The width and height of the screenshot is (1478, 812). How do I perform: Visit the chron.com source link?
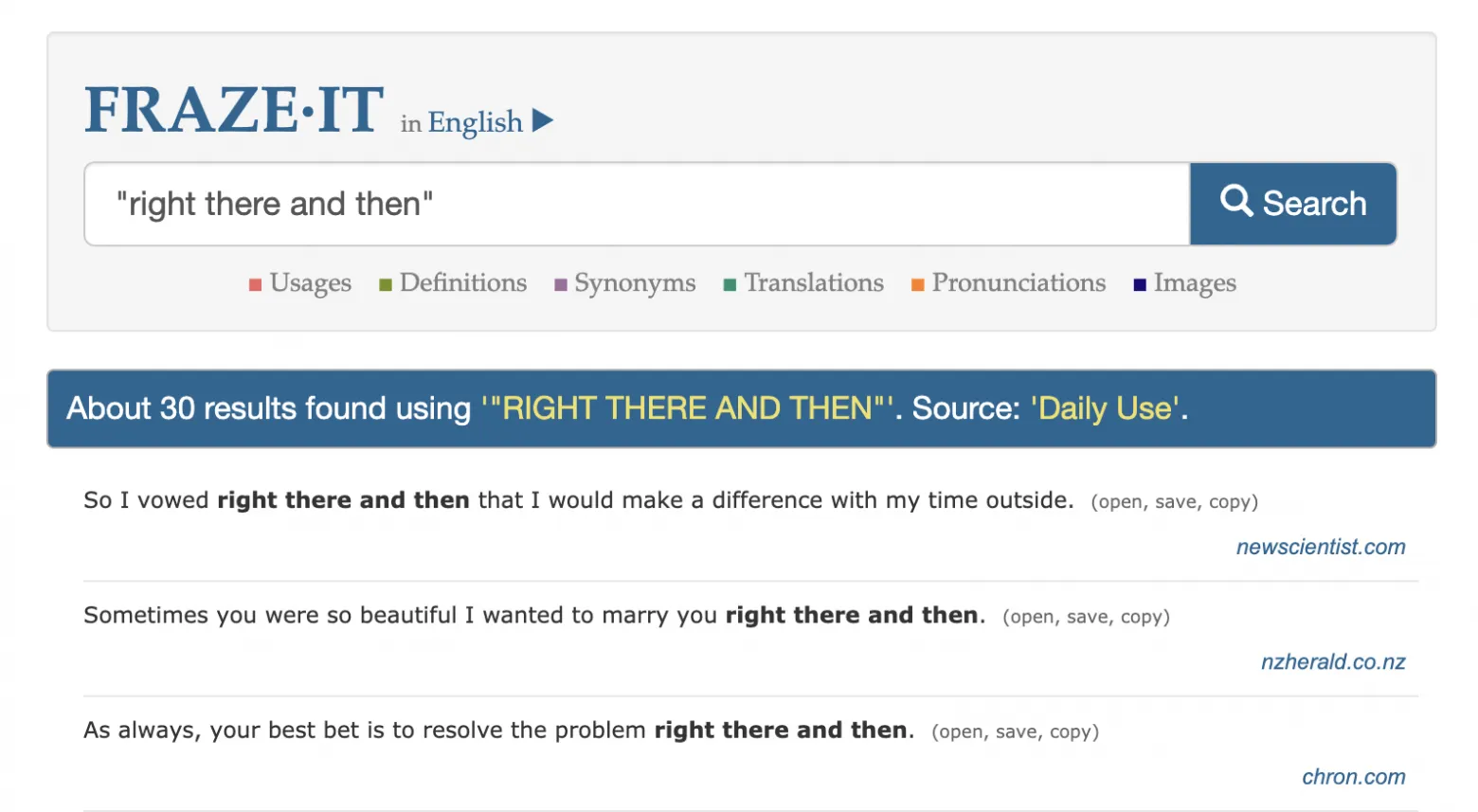(x=1354, y=777)
